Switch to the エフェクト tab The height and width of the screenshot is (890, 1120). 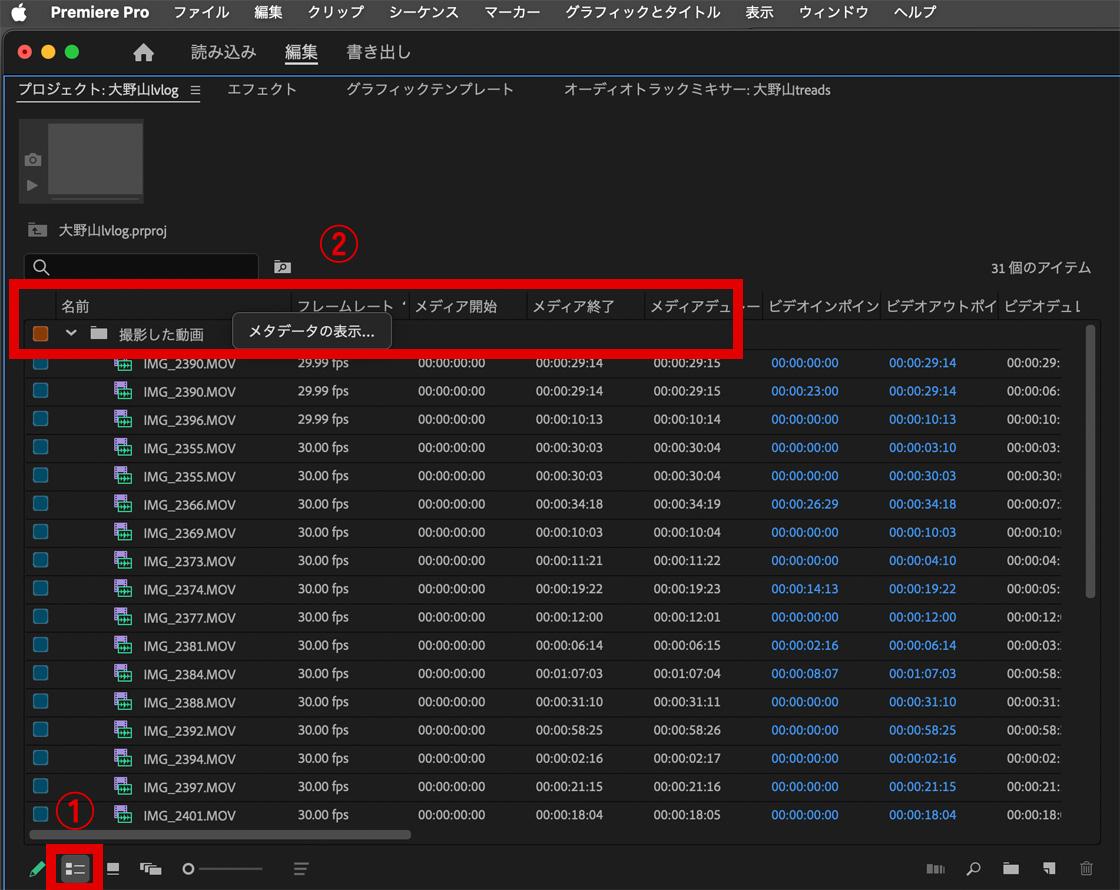(x=262, y=90)
